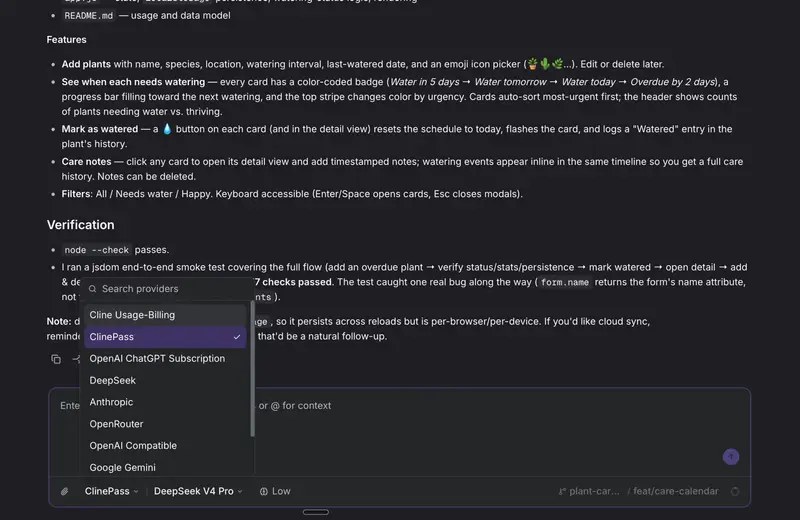Click the "Overdue by 2 days" italic text
Viewport: 800px width, 520px height.
[x=672, y=82]
